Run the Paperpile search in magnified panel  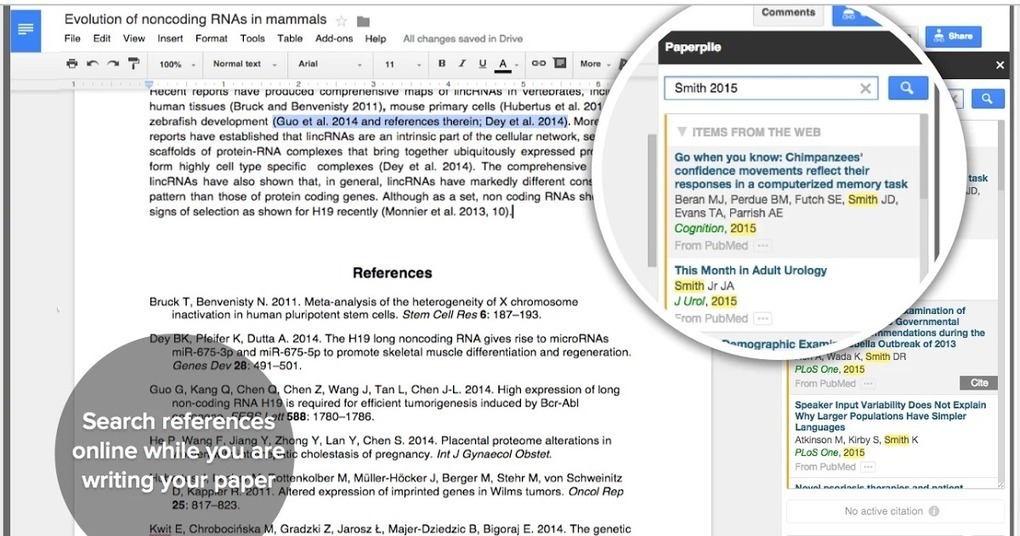tap(907, 88)
